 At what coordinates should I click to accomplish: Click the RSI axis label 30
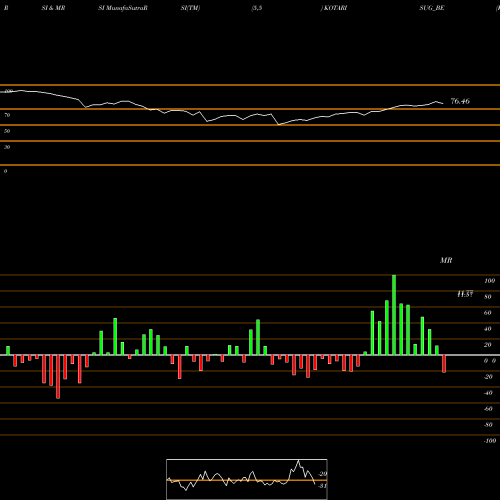pos(7,147)
